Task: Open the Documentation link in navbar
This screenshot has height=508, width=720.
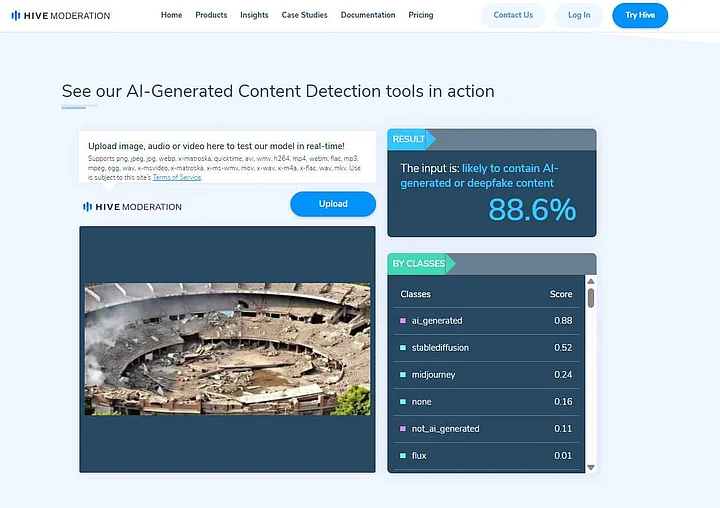Action: tap(367, 15)
